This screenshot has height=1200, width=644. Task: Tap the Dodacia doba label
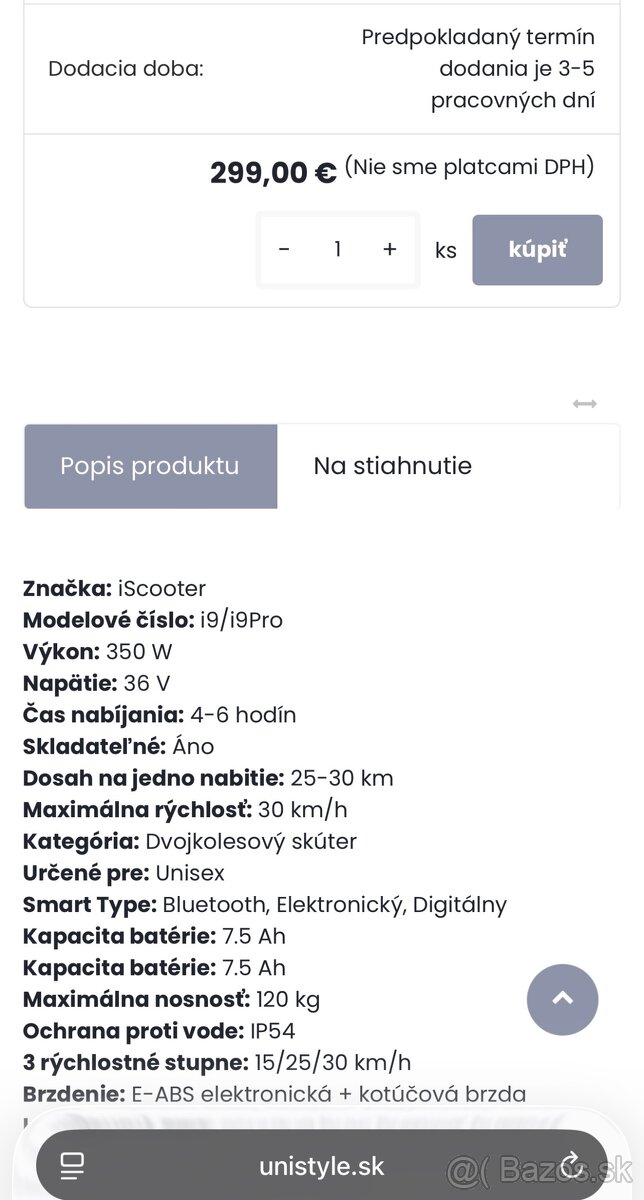tap(126, 69)
